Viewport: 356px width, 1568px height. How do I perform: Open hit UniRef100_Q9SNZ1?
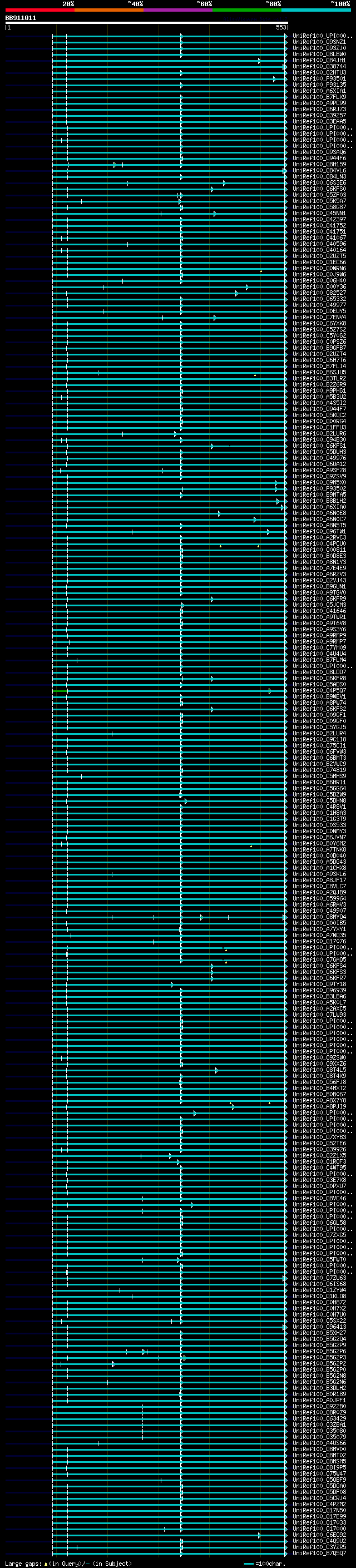pos(319,42)
